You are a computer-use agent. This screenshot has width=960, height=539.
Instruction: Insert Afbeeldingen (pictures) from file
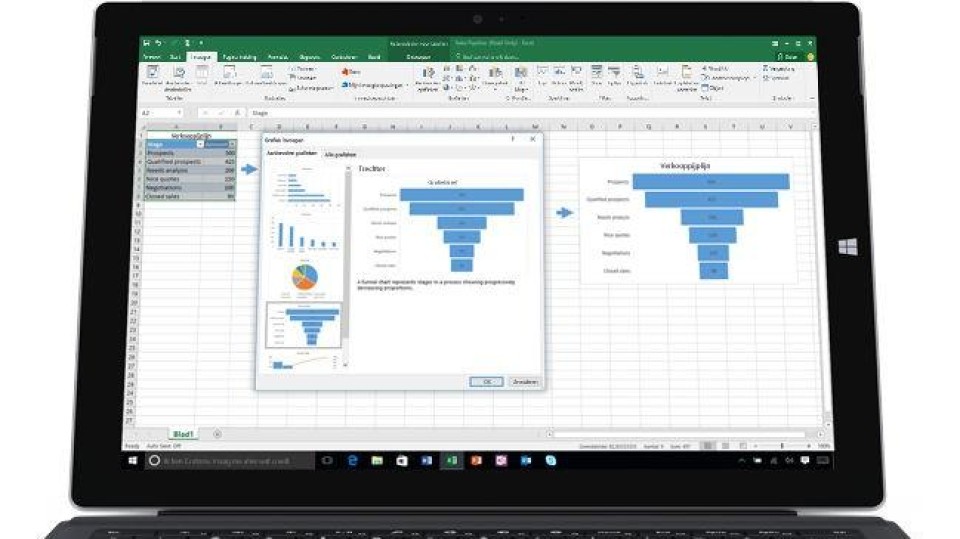[229, 76]
